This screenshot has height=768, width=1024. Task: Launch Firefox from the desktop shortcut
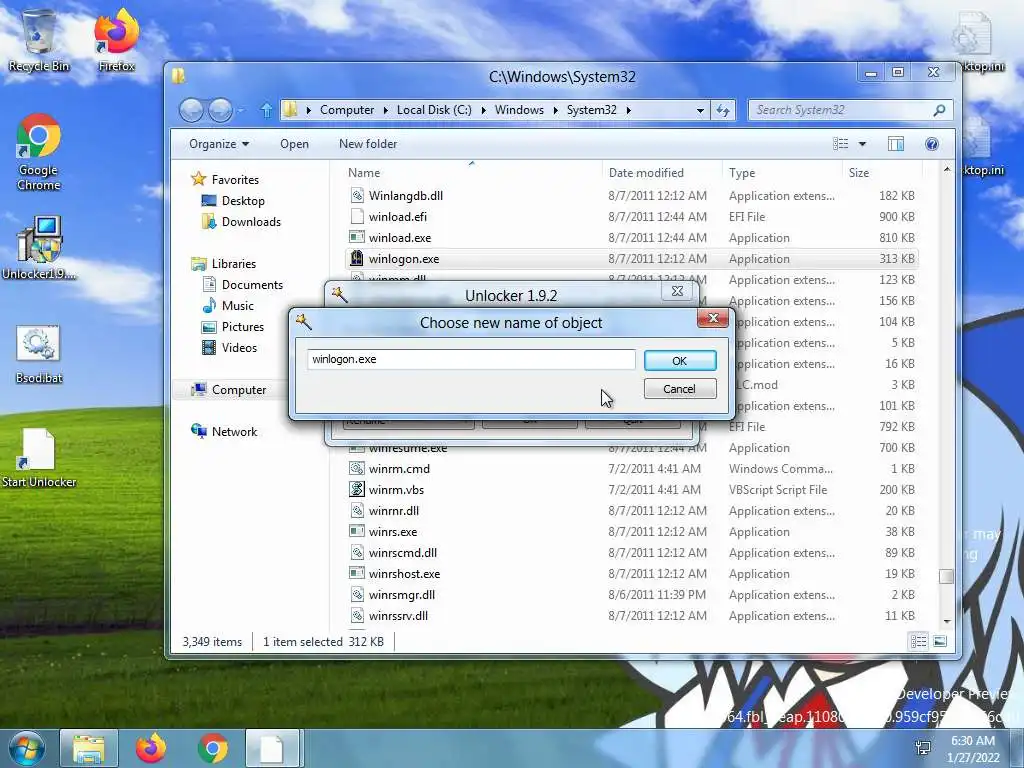[116, 40]
